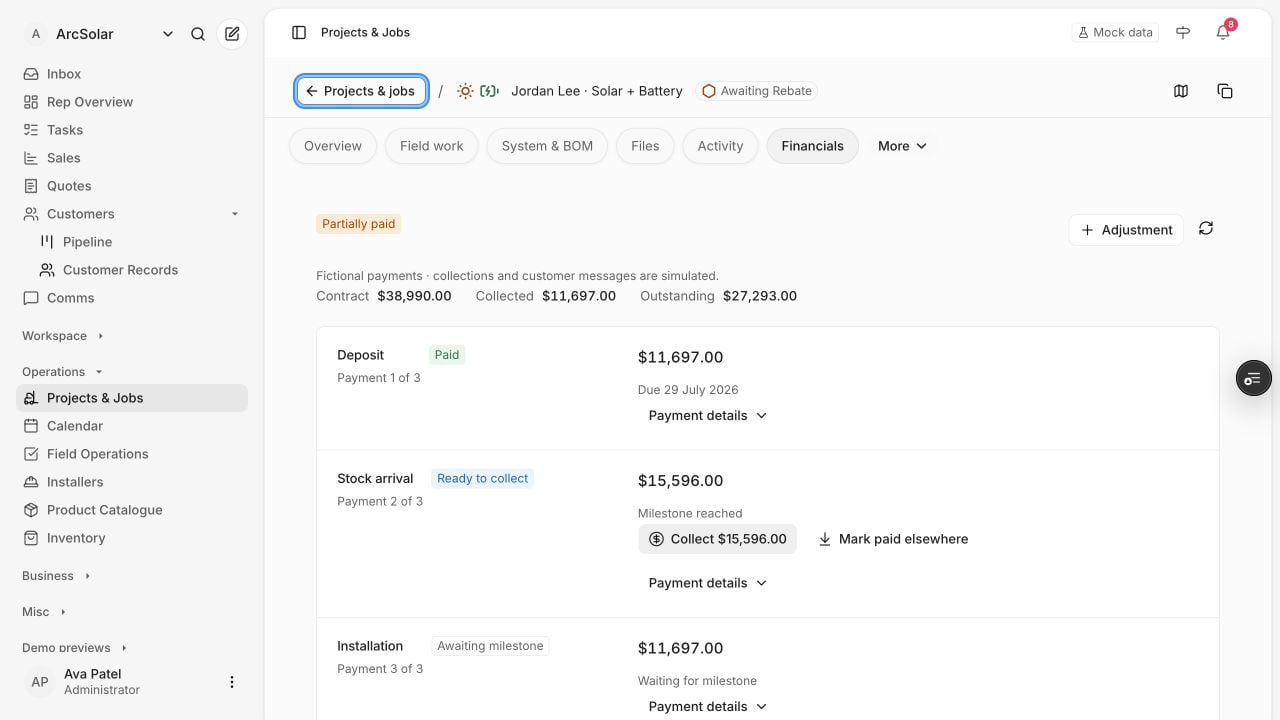Open the Product Catalogue
This screenshot has width=1280, height=720.
(132, 510)
